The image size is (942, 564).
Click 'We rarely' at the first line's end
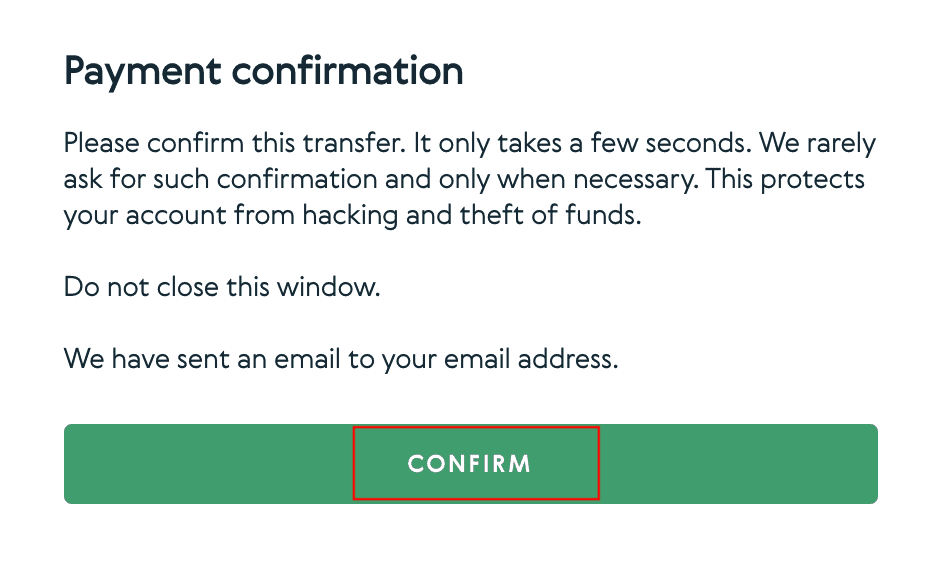(x=817, y=144)
